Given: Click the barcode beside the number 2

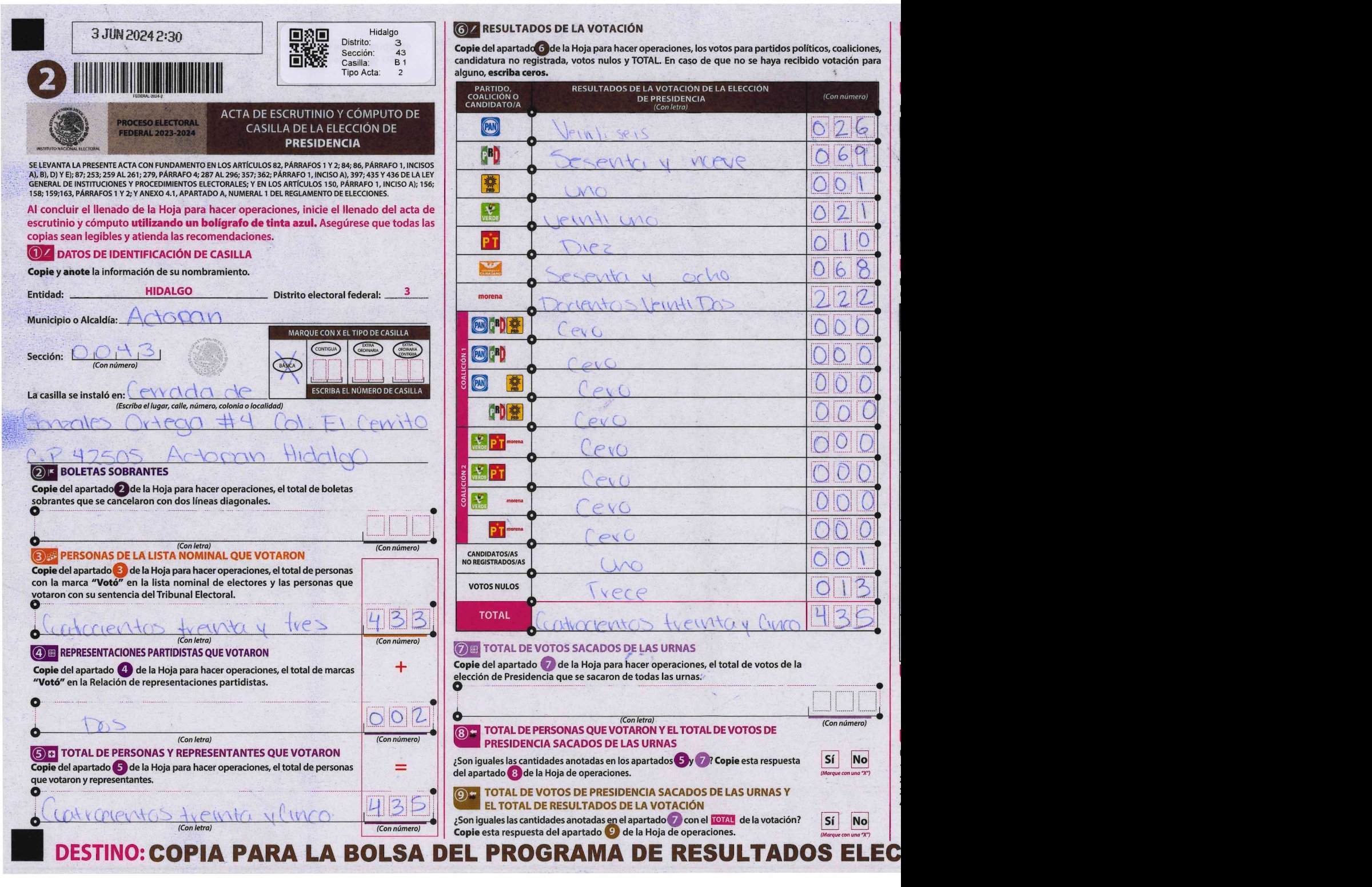Looking at the screenshot, I should (148, 78).
